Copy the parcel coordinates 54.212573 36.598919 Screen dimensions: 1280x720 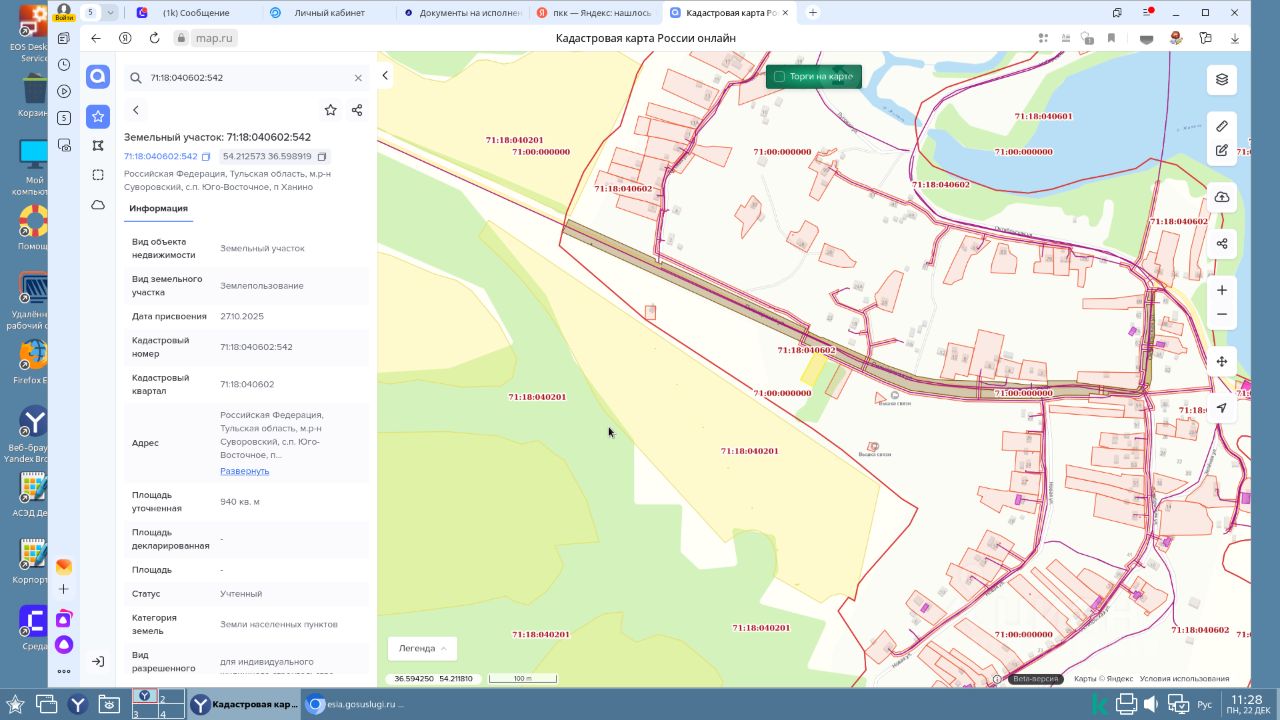pyautogui.click(x=322, y=157)
